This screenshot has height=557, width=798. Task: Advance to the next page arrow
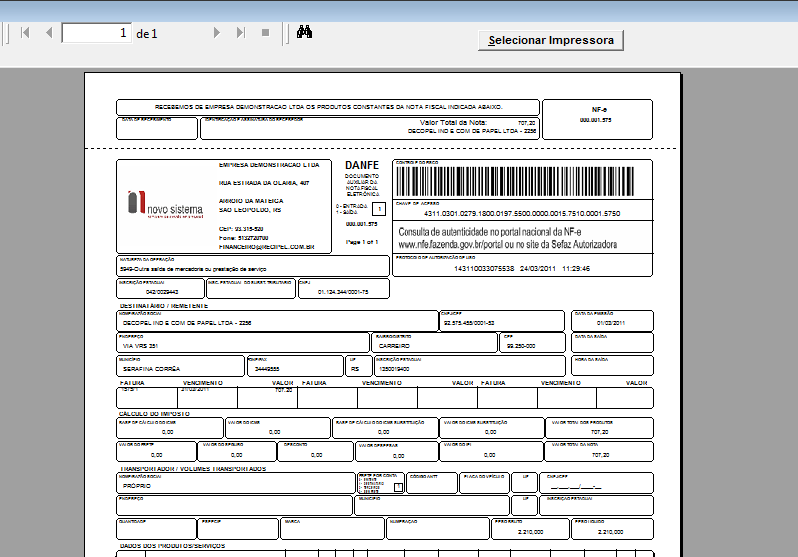point(216,33)
